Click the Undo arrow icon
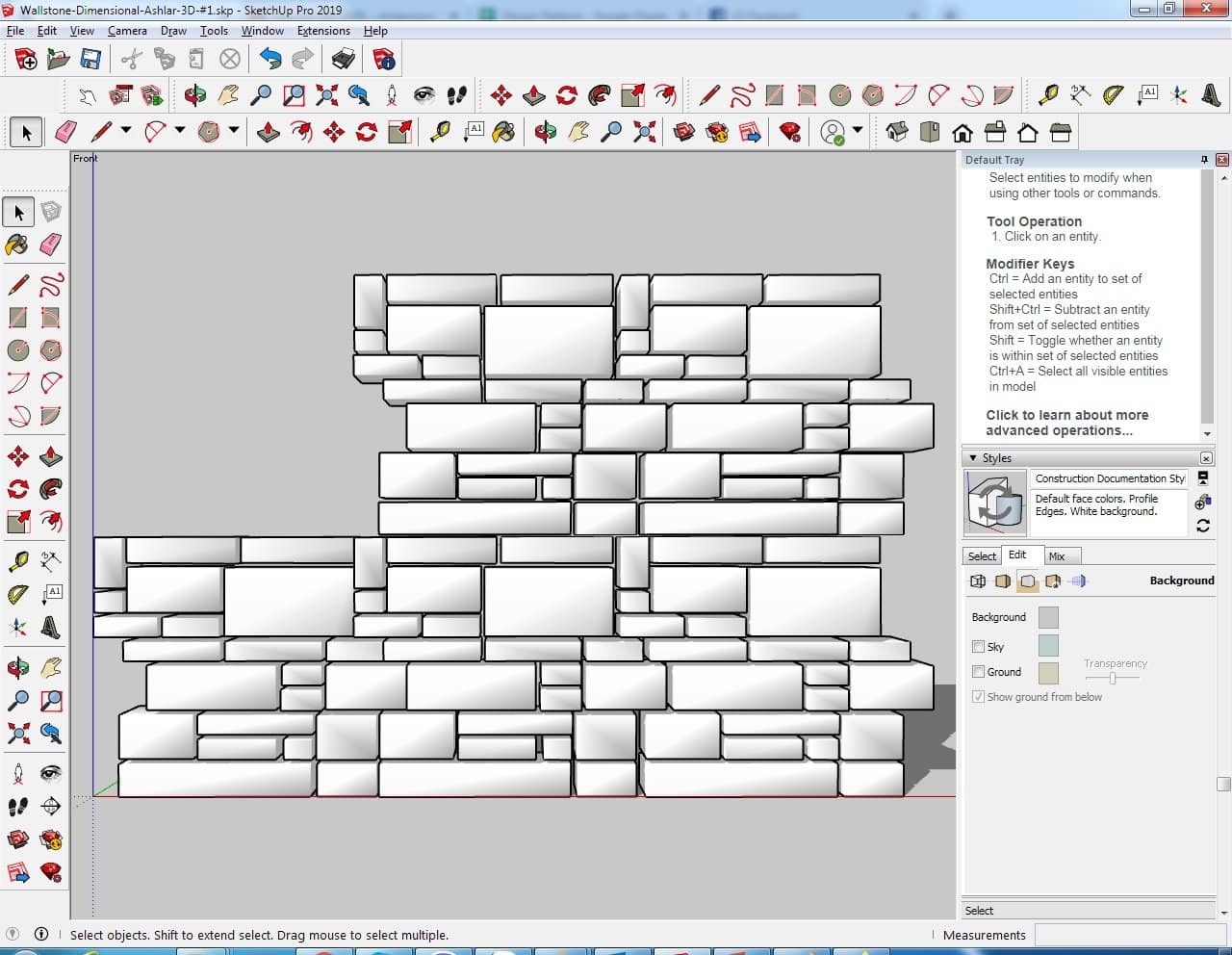Screen dimensions: 1232x955 [270, 60]
